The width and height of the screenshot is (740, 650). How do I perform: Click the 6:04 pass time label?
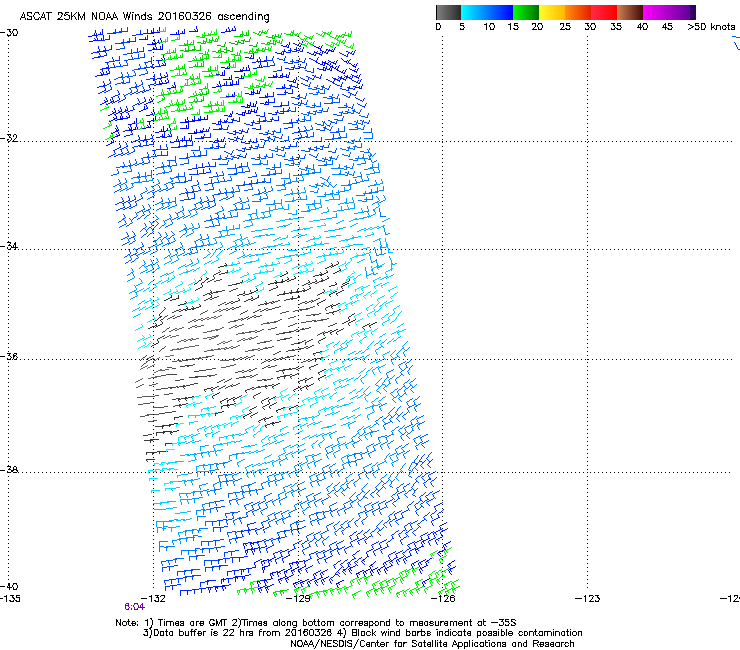point(135,607)
